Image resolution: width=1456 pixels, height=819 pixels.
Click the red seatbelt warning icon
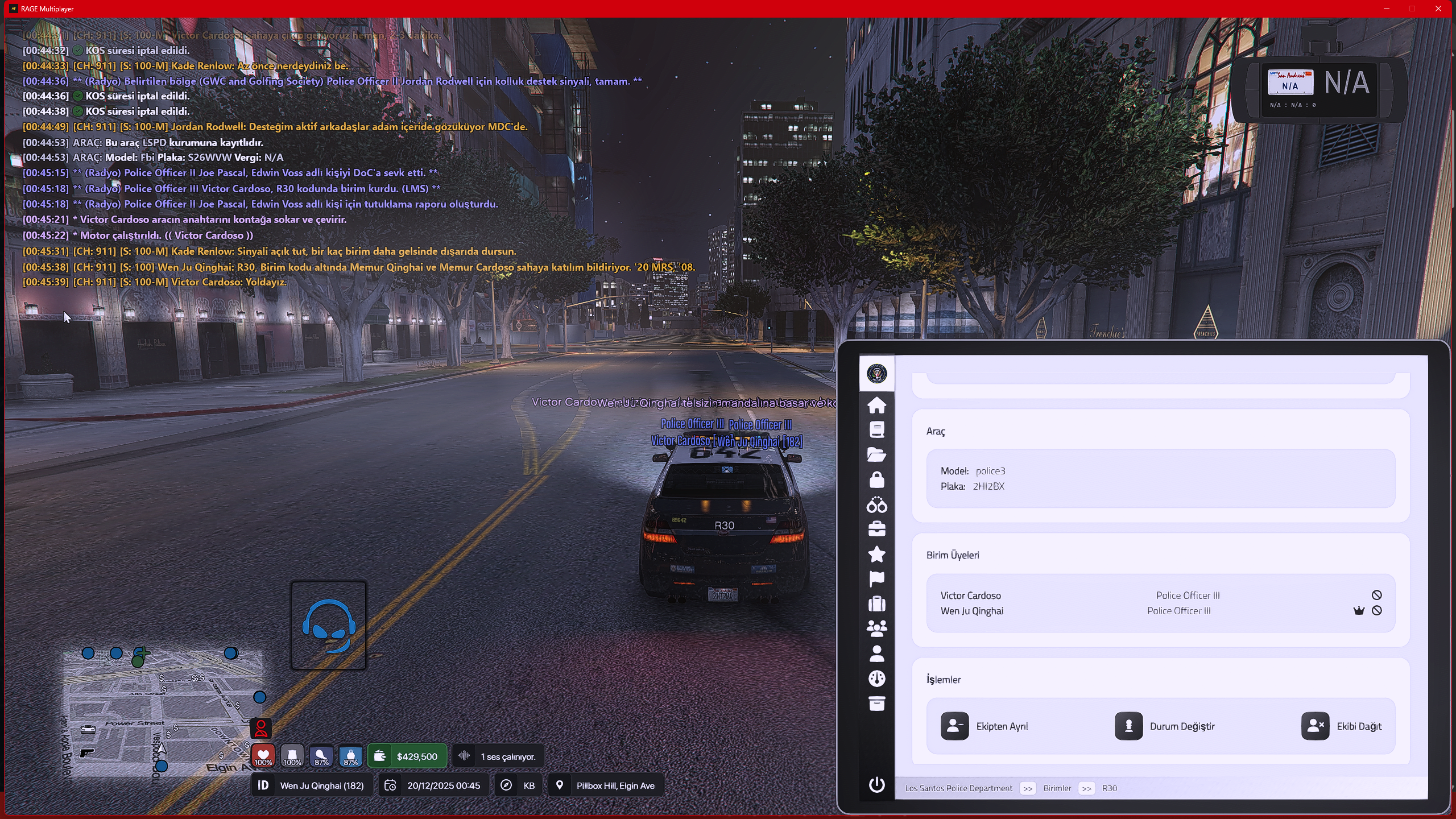(261, 728)
